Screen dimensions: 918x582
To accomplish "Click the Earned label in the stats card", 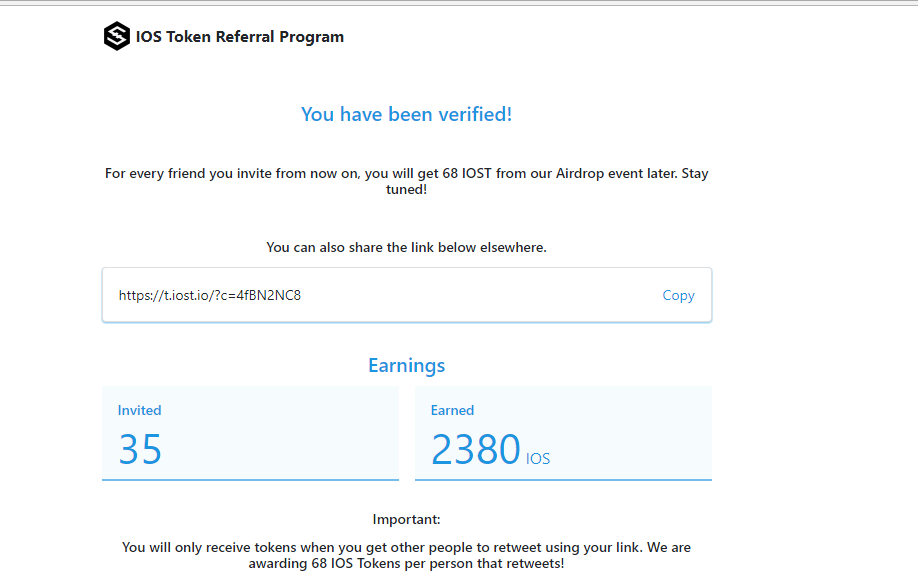I will (x=452, y=410).
